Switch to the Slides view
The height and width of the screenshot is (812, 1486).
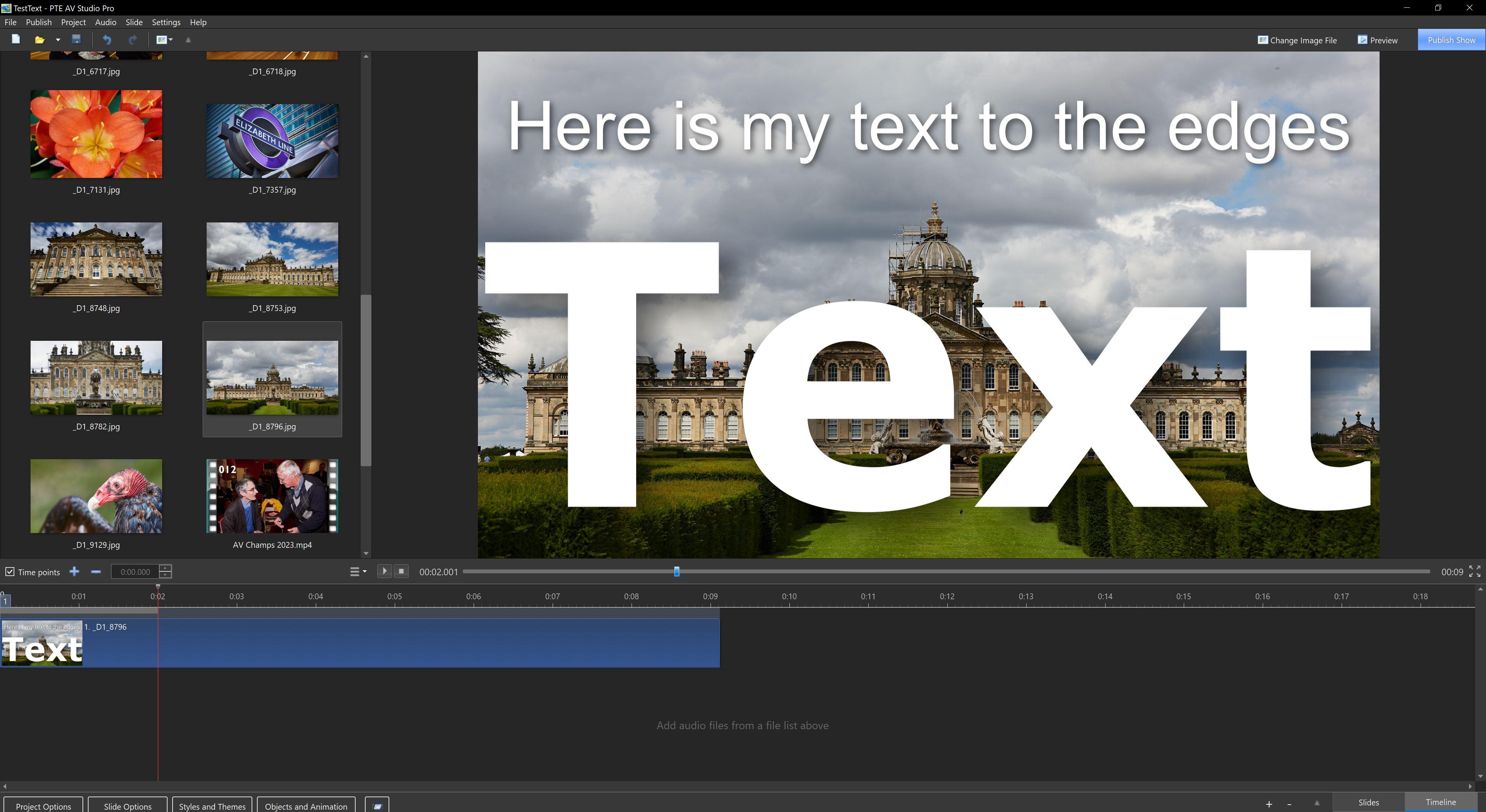pyautogui.click(x=1368, y=802)
